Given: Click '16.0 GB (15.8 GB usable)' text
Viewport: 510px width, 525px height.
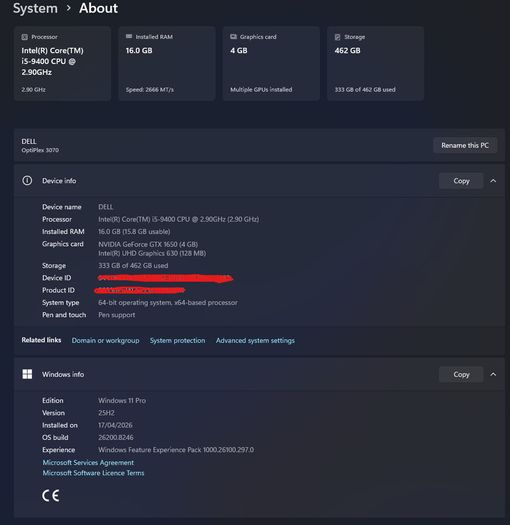Looking at the screenshot, I should (134, 232).
